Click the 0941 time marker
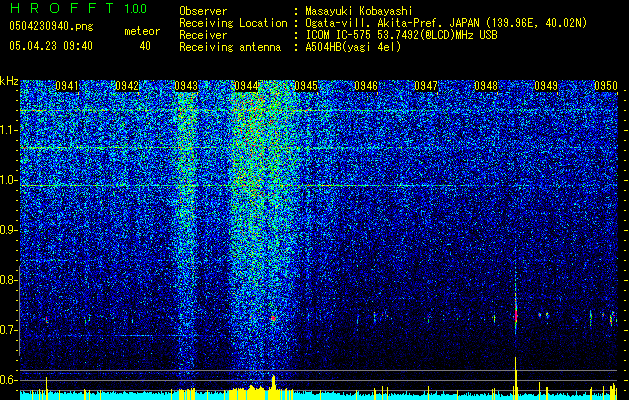This screenshot has width=629, height=400. pos(67,86)
